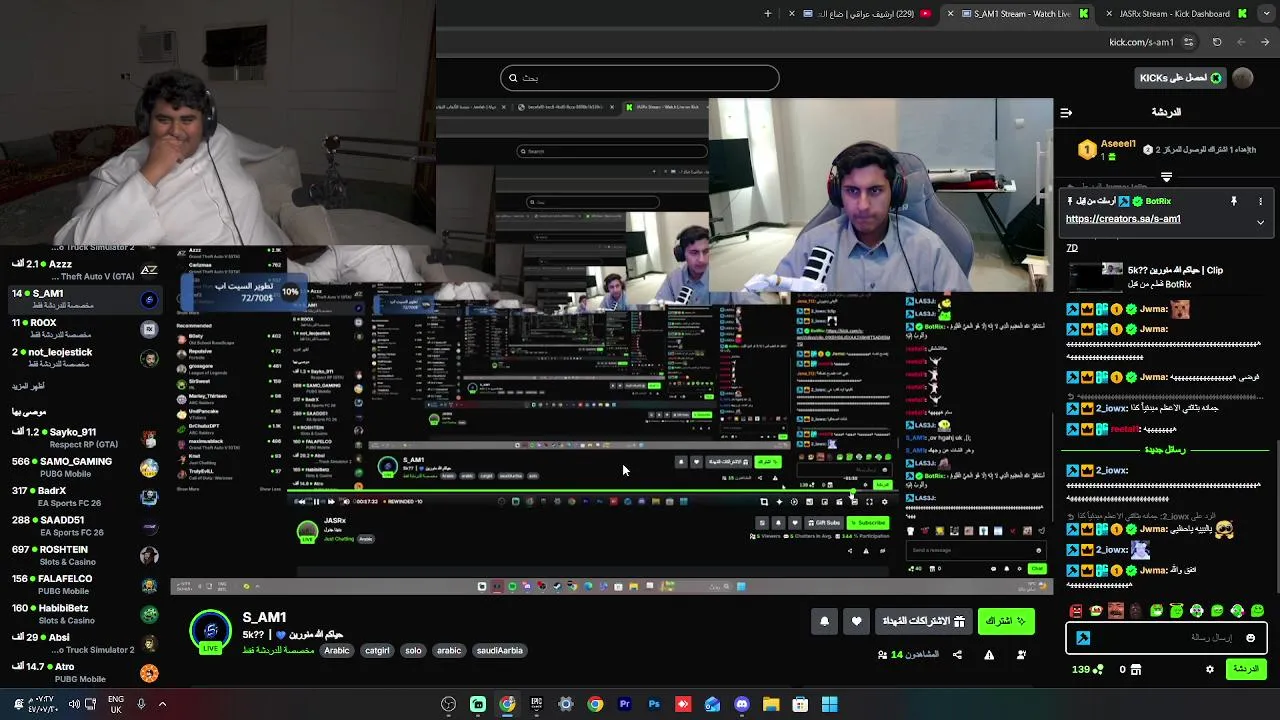This screenshot has height=720, width=1280.
Task: Open the Windows Start menu
Action: click(829, 705)
